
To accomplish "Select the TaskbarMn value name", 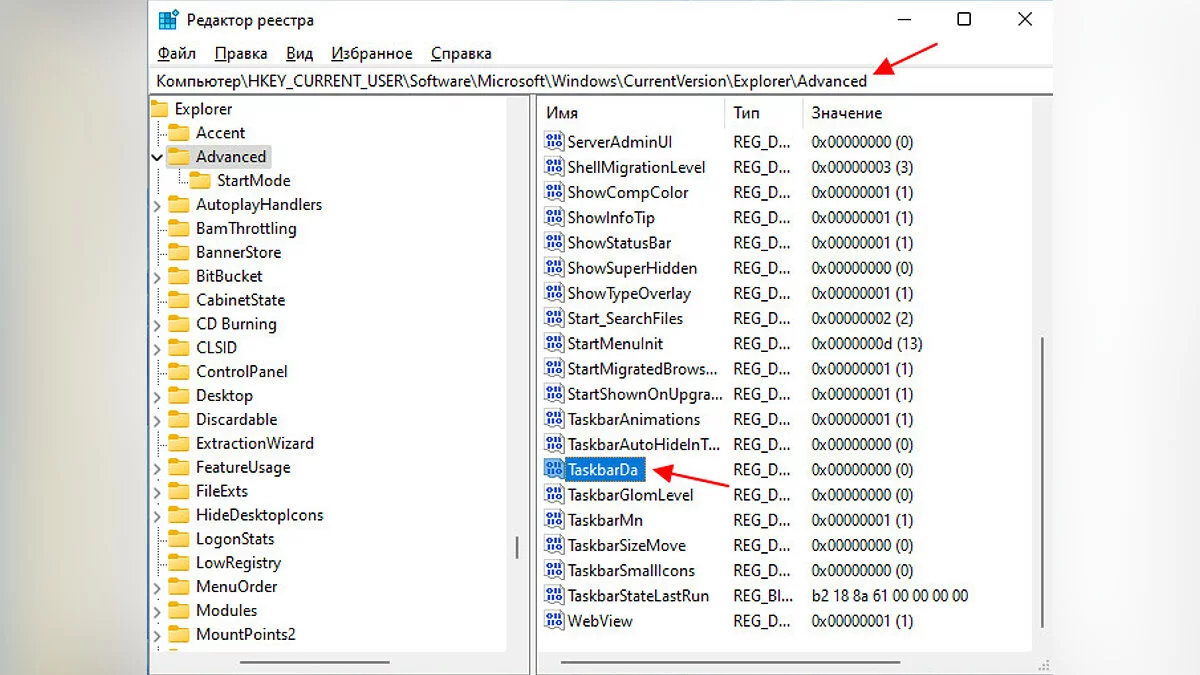I will point(605,520).
